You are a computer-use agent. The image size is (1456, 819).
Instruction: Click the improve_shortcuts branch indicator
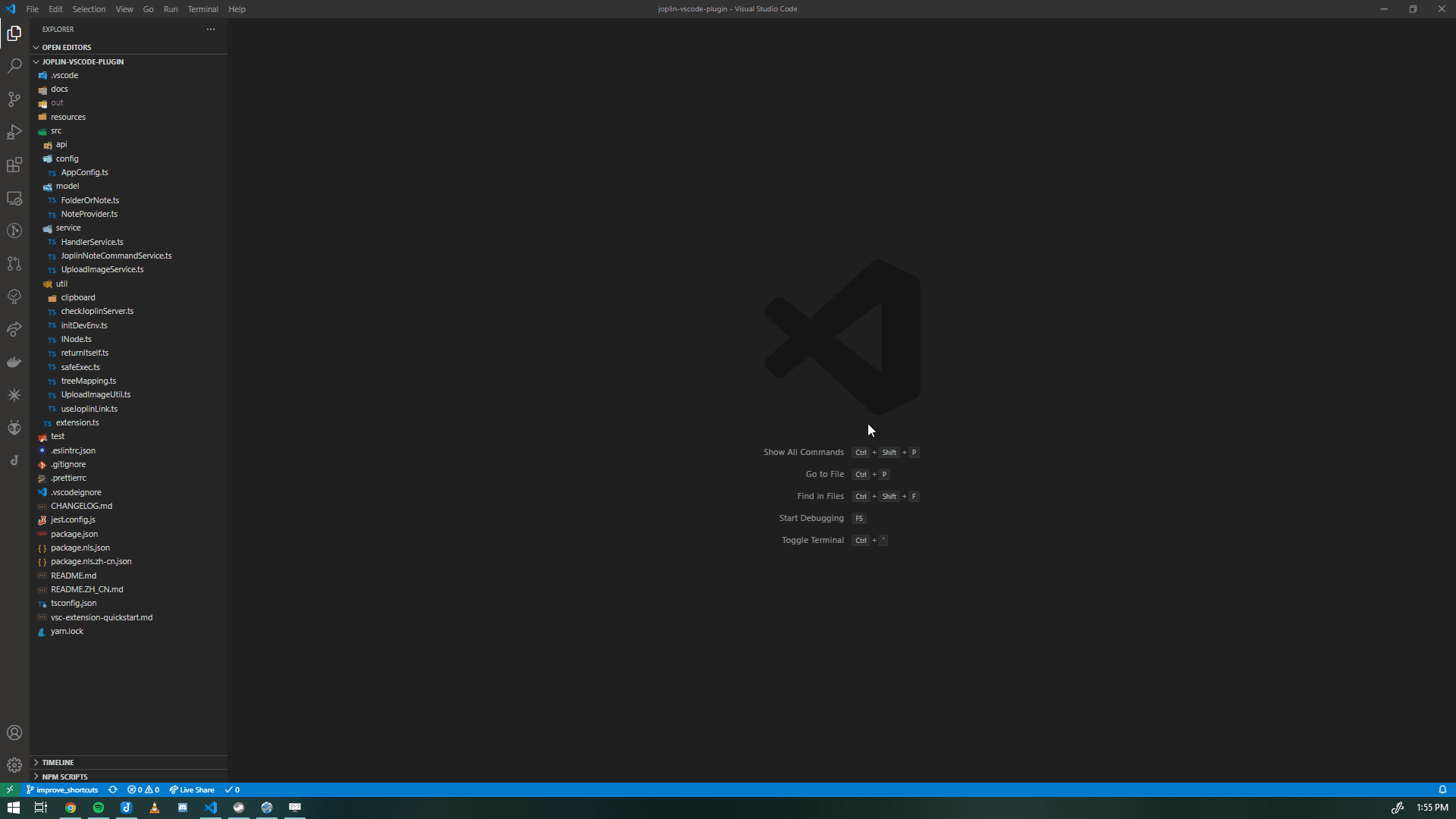point(62,789)
